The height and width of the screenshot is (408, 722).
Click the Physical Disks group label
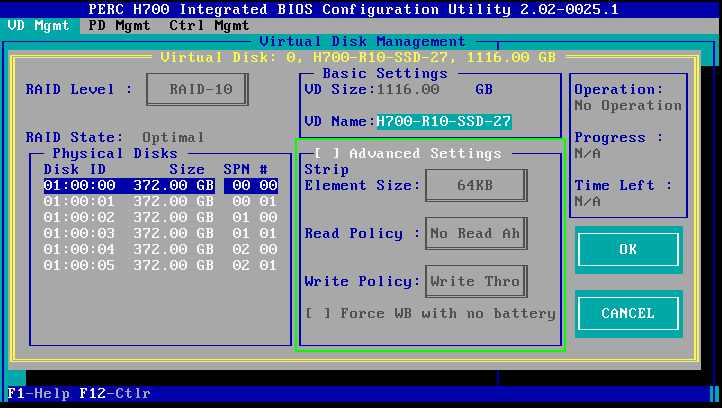click(115, 153)
